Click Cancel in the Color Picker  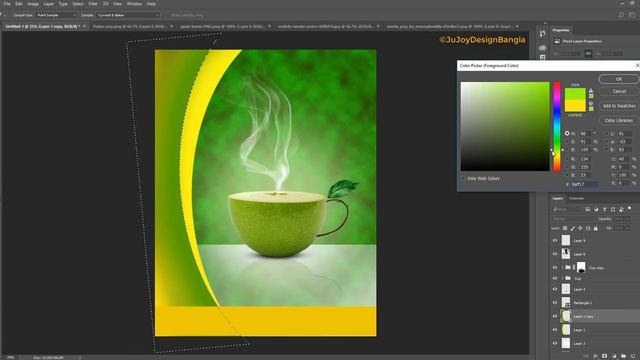tap(619, 91)
